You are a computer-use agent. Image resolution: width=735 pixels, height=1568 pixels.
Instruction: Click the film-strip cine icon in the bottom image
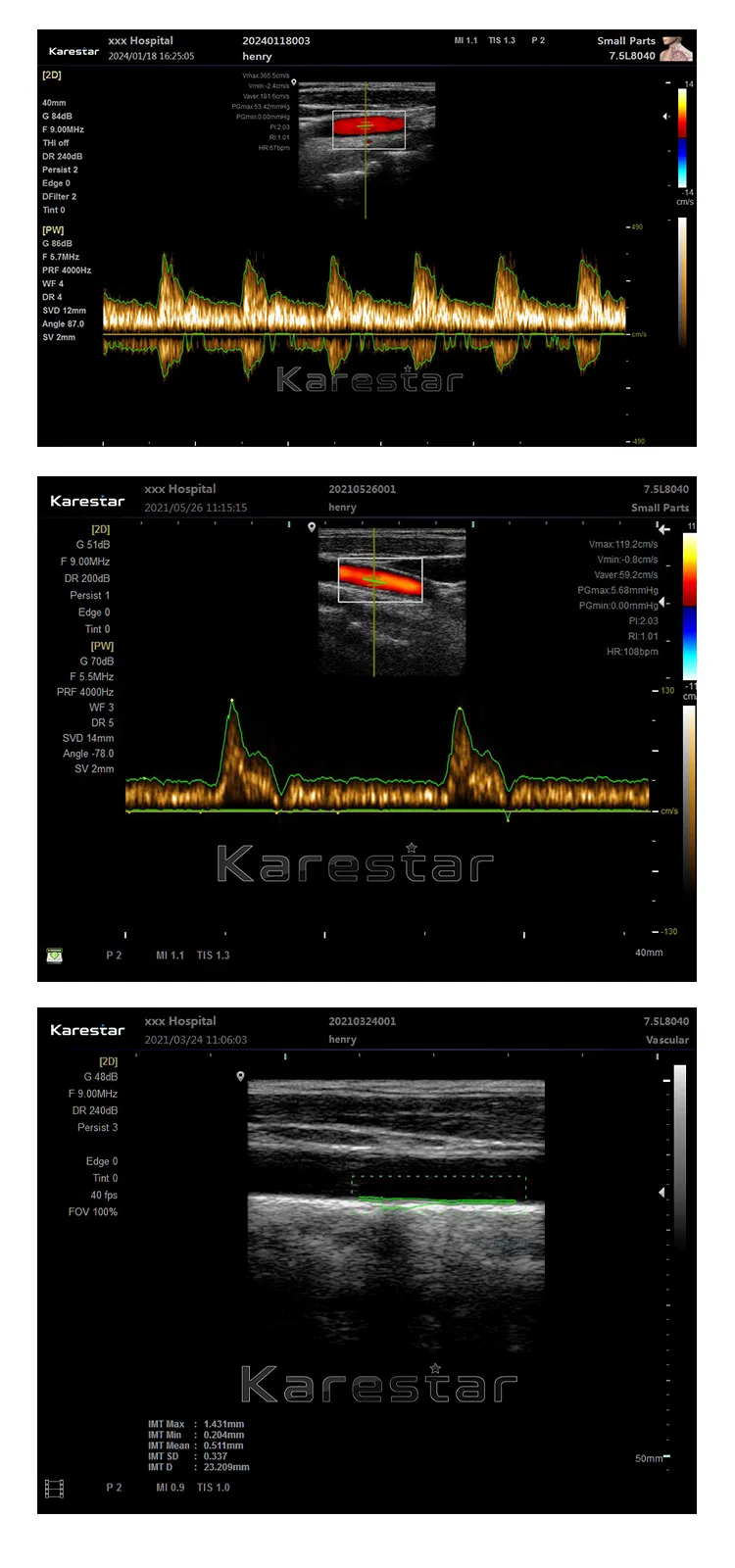coord(55,1489)
